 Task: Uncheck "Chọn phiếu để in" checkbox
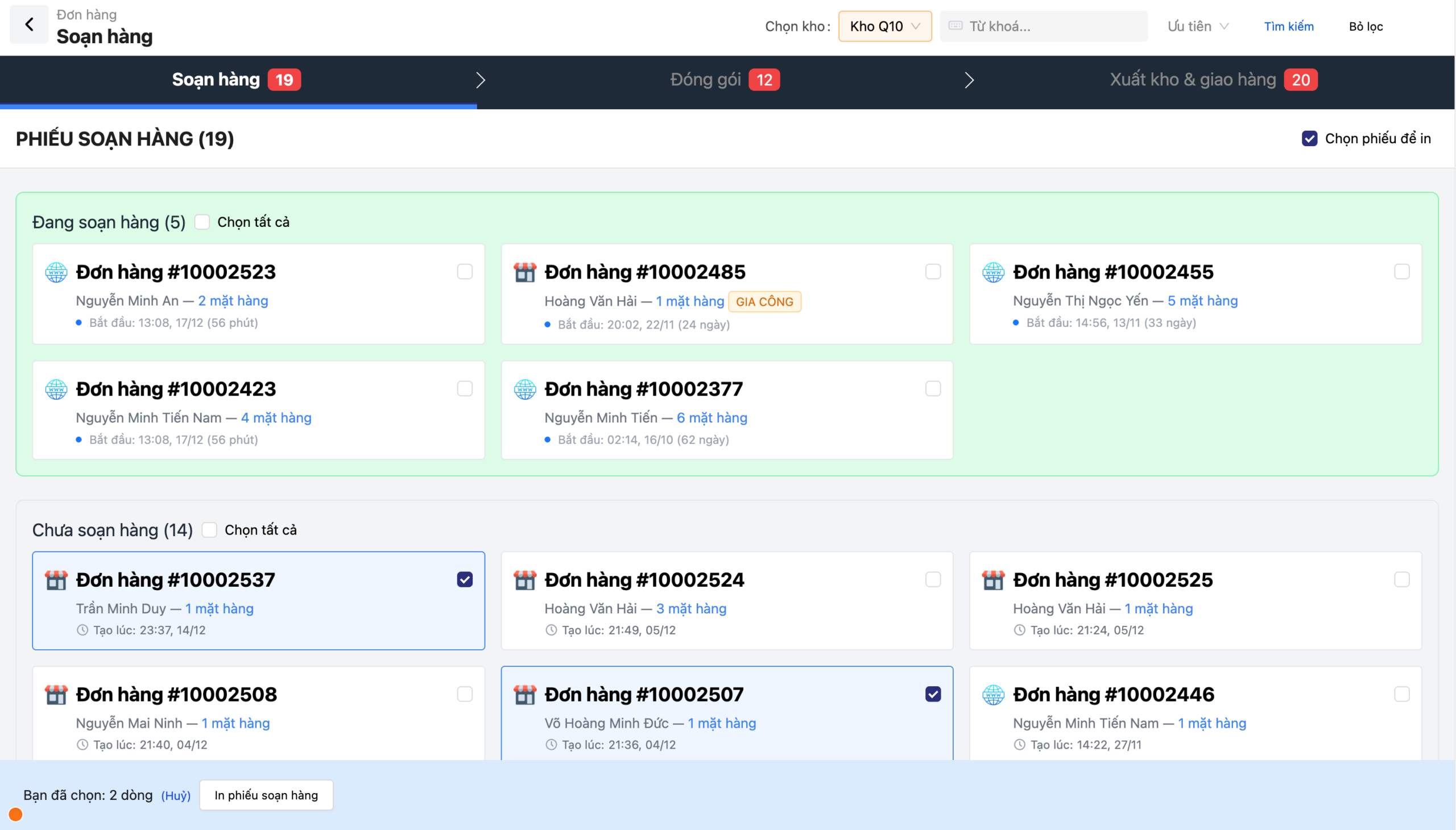[x=1309, y=139]
